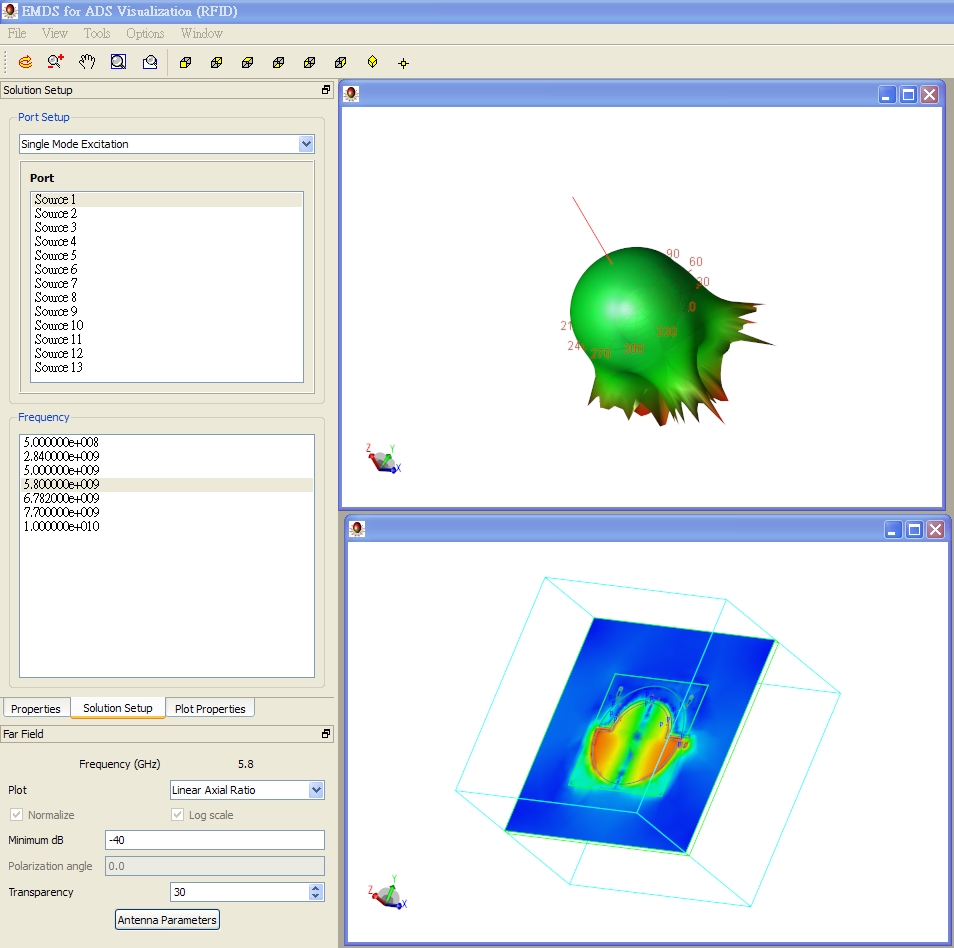The height and width of the screenshot is (948, 954).
Task: Open the Options menu
Action: (145, 33)
